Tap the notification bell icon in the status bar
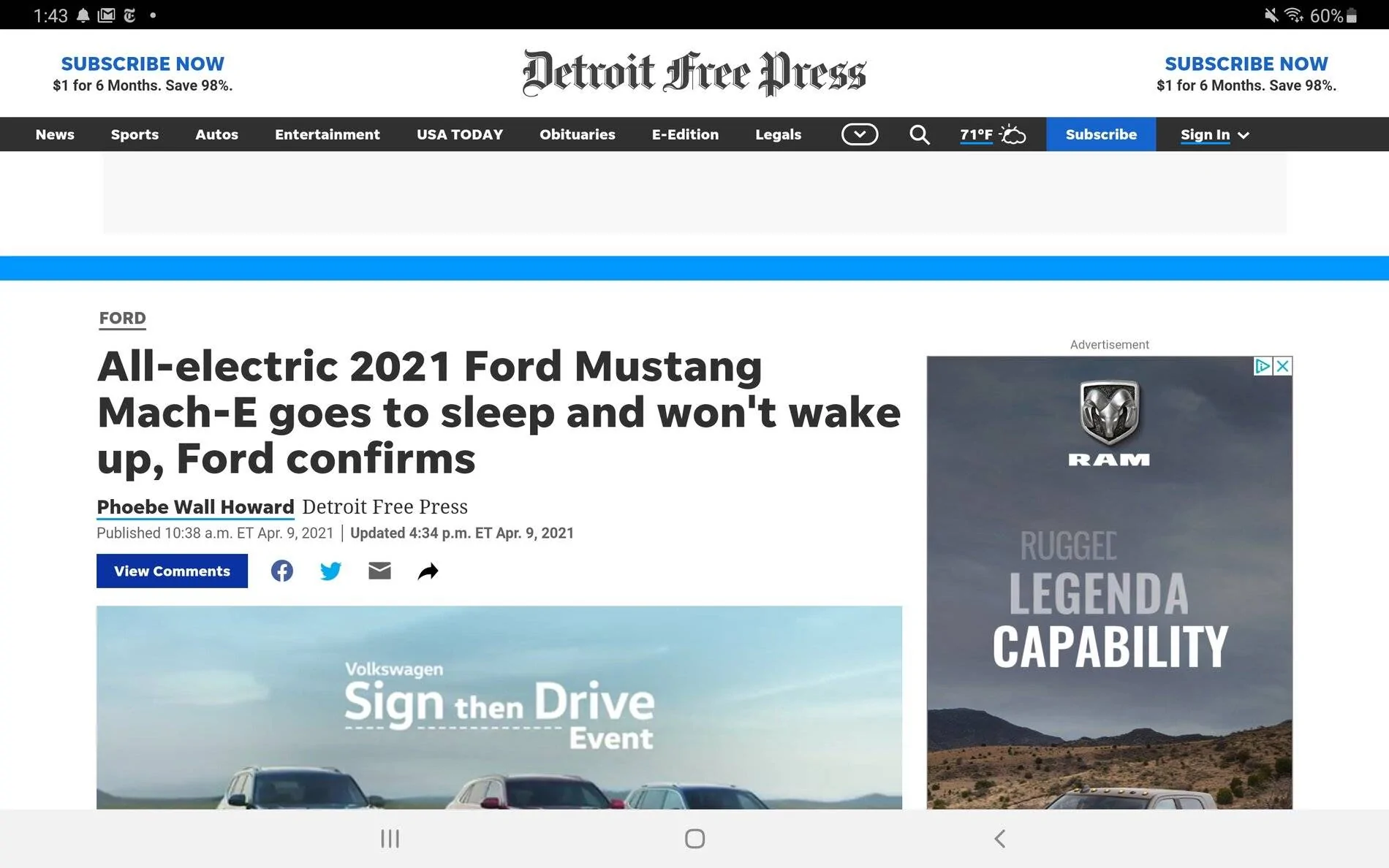The image size is (1389, 868). tap(83, 15)
